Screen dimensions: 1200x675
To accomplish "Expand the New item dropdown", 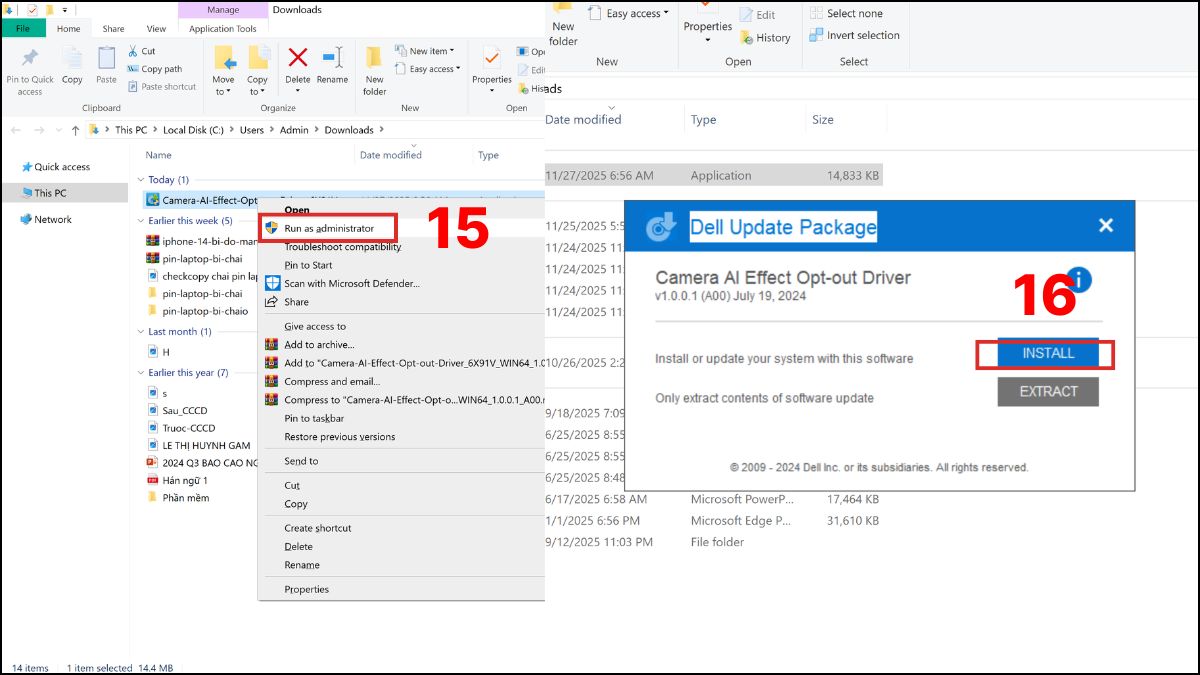I will click(x=430, y=51).
